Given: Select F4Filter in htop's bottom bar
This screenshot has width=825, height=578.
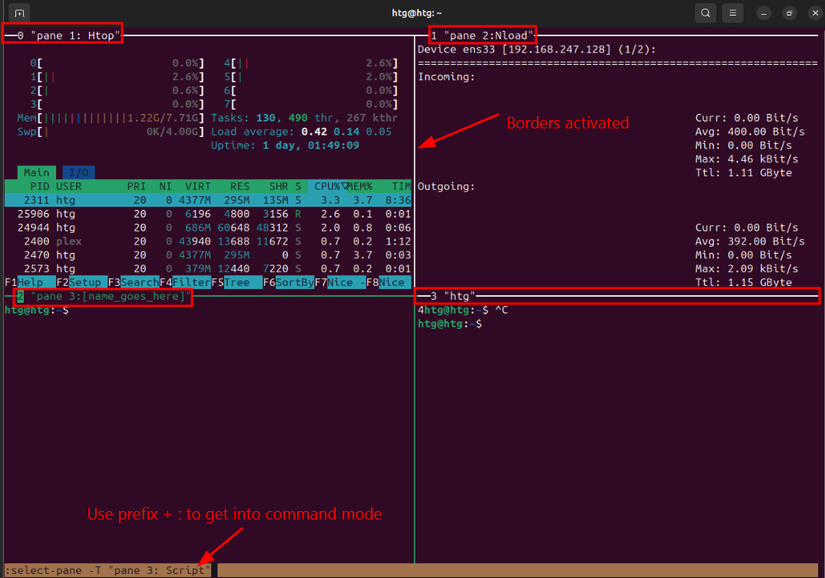Looking at the screenshot, I should (x=185, y=283).
